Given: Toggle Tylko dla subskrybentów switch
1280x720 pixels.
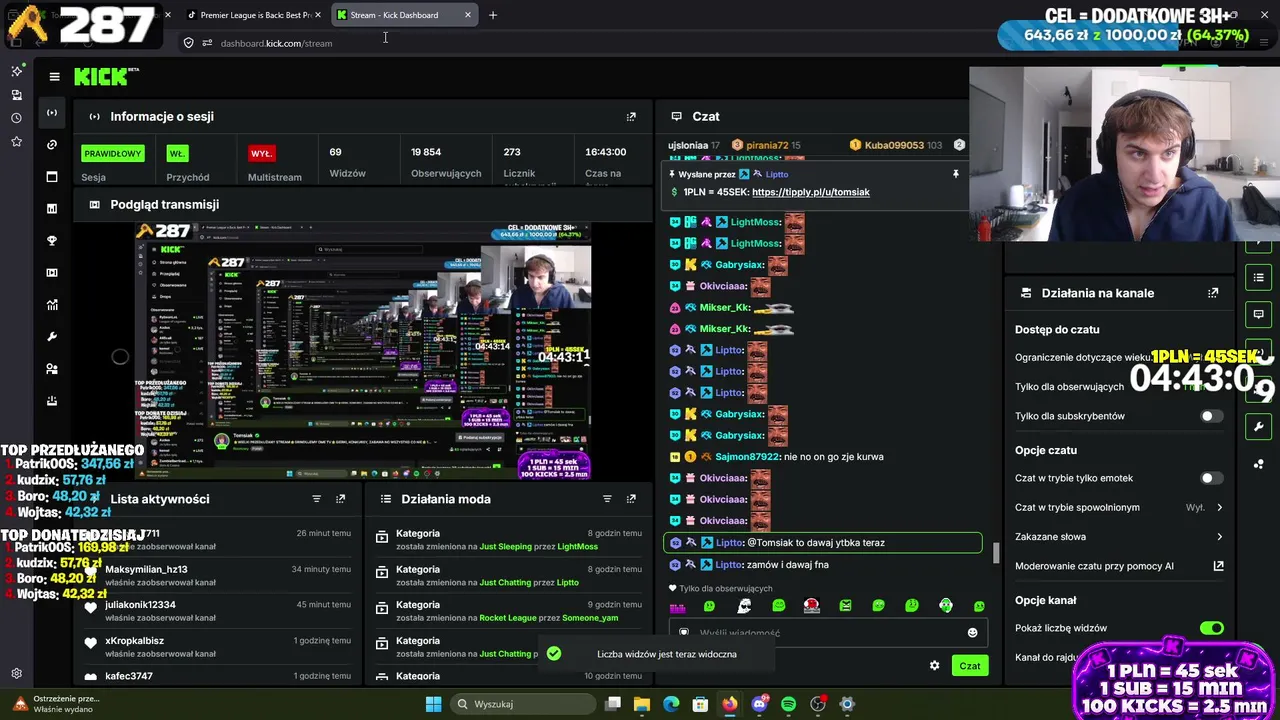Looking at the screenshot, I should (x=1211, y=416).
